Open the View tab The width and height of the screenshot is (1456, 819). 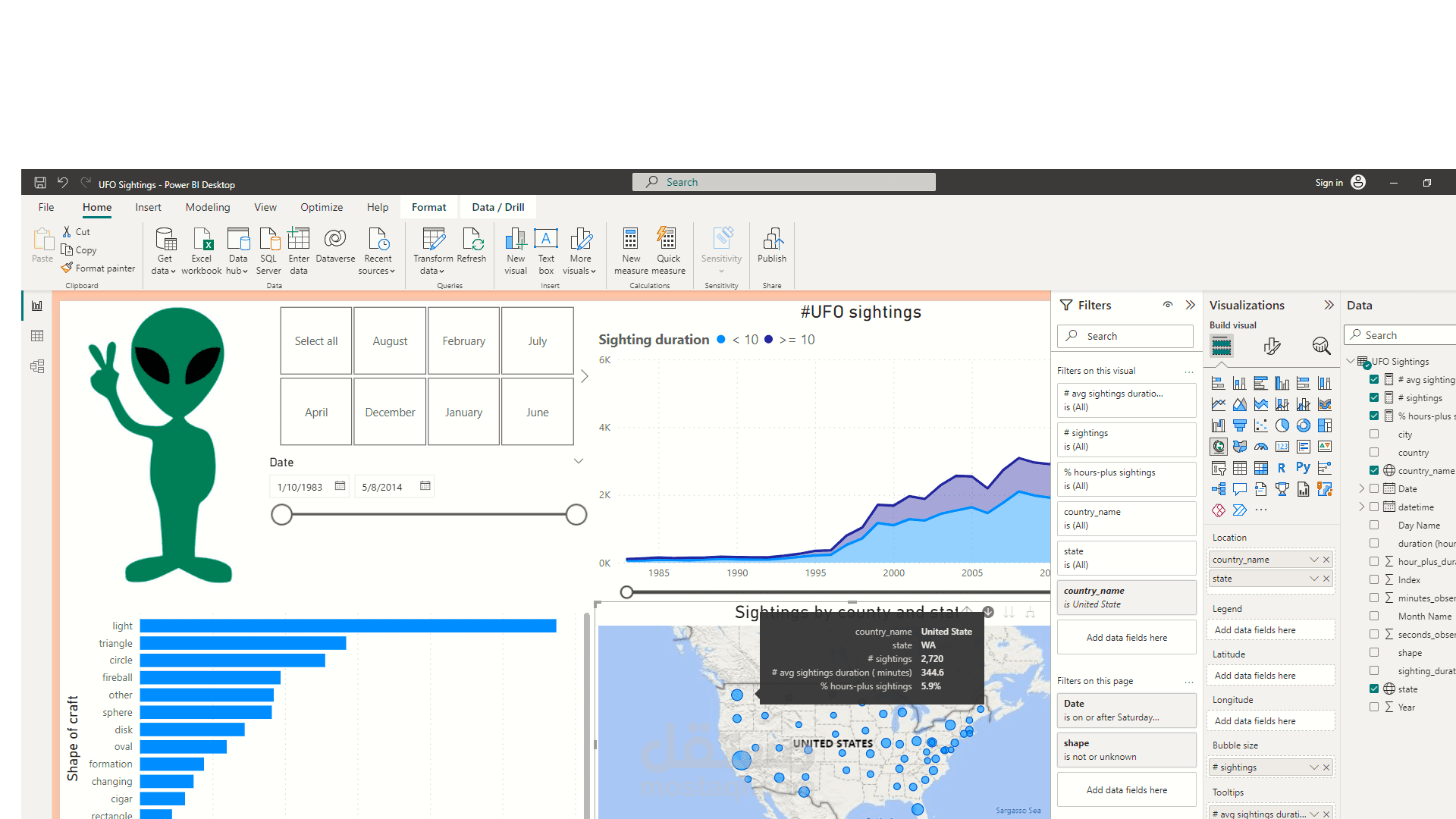(x=265, y=207)
